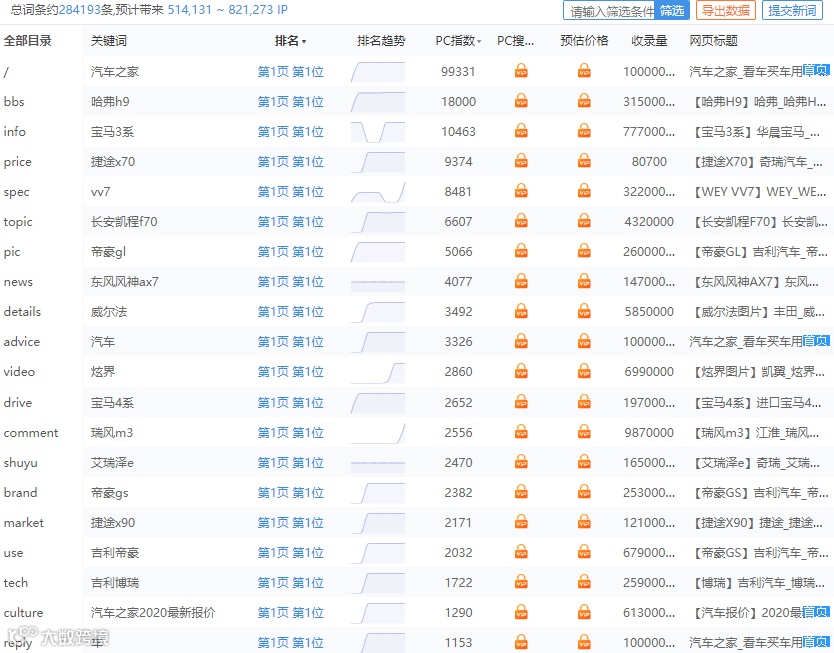Open 第1页 第1位 ranking link for 哈弗h9
This screenshot has height=653, width=834.
click(x=290, y=102)
